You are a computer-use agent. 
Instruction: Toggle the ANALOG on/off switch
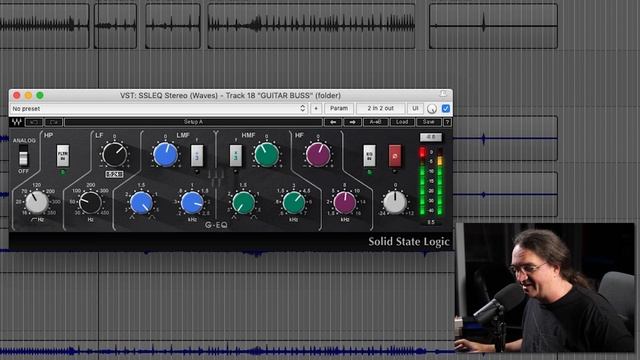click(23, 155)
